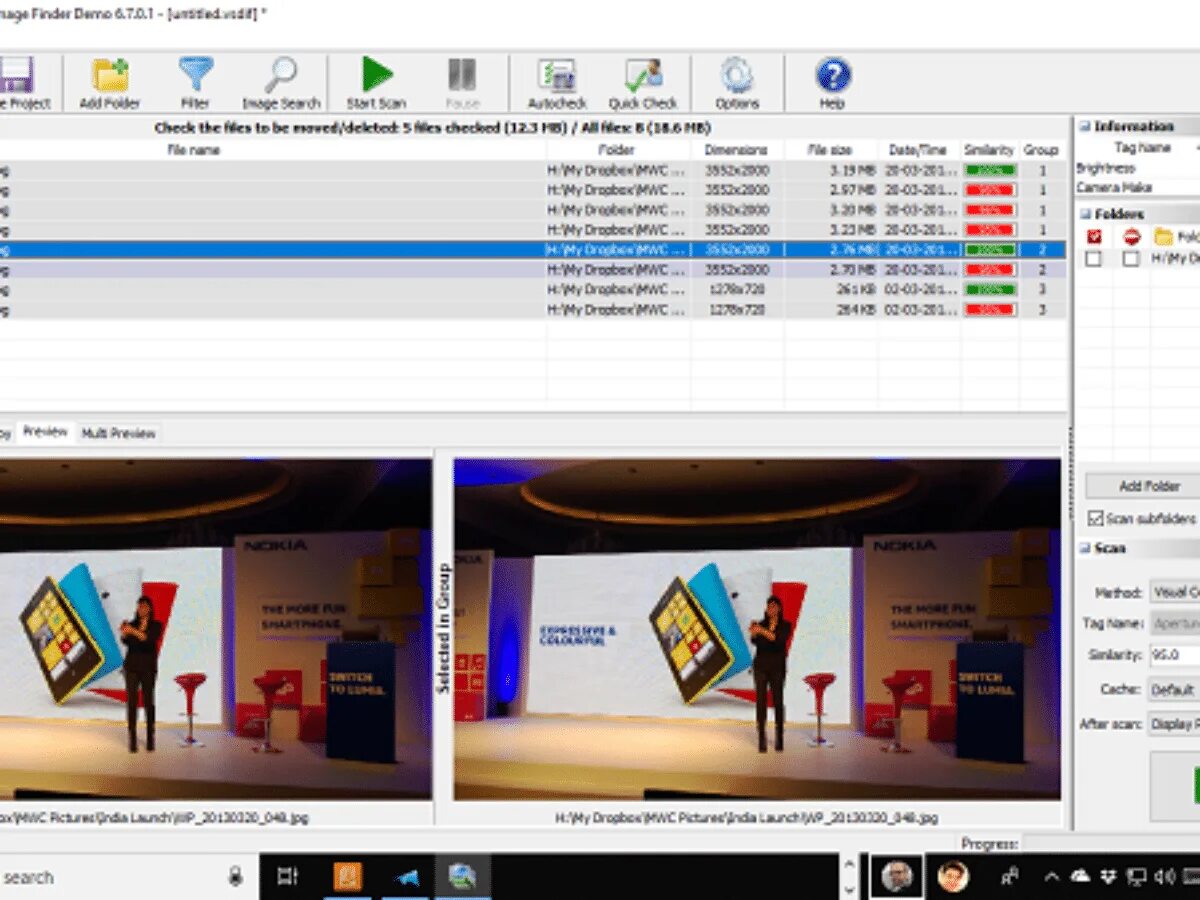
Task: Select the row with file size 261 KB
Action: 533,290
